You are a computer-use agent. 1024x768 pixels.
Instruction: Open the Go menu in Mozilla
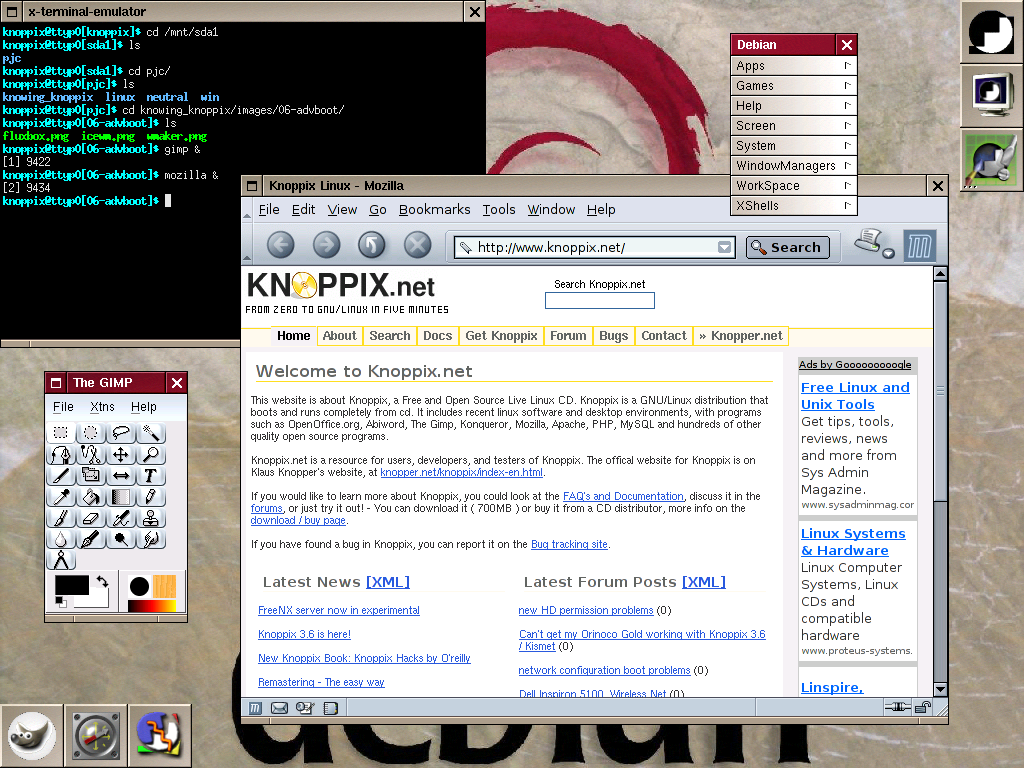pyautogui.click(x=377, y=210)
